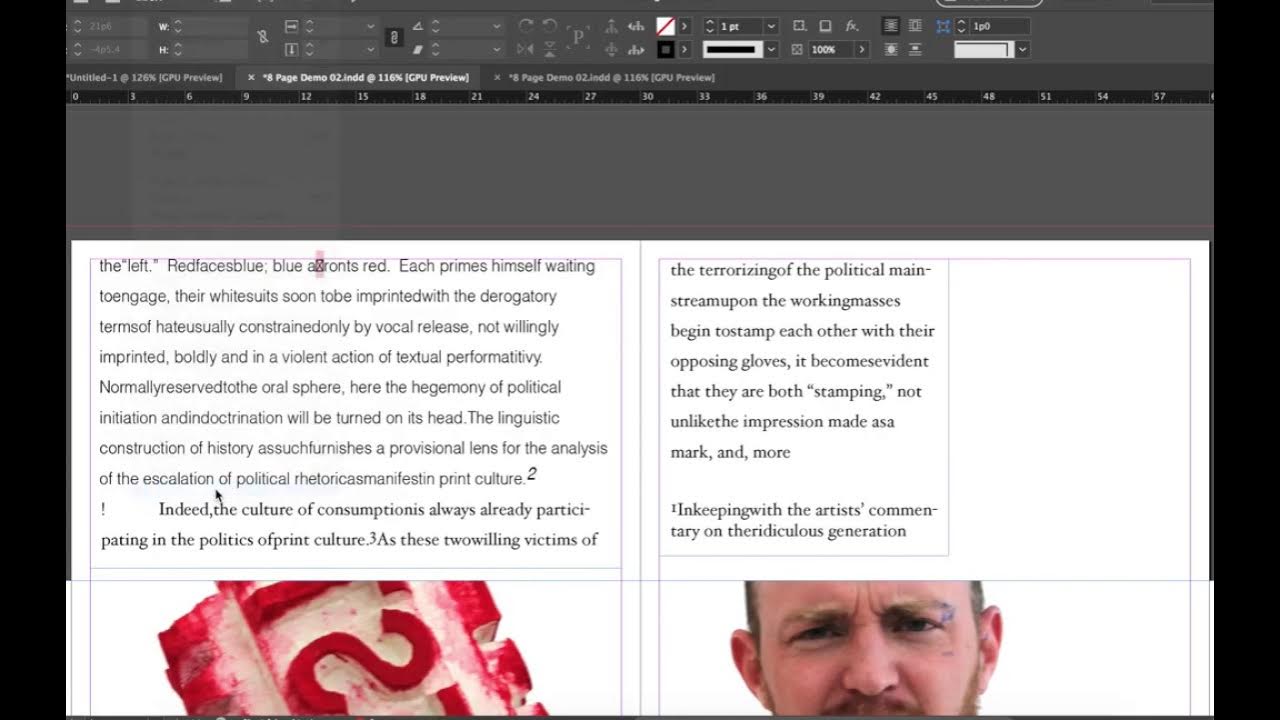This screenshot has height=720, width=1280.
Task: Open the shear angle dropdown
Action: pyautogui.click(x=496, y=49)
